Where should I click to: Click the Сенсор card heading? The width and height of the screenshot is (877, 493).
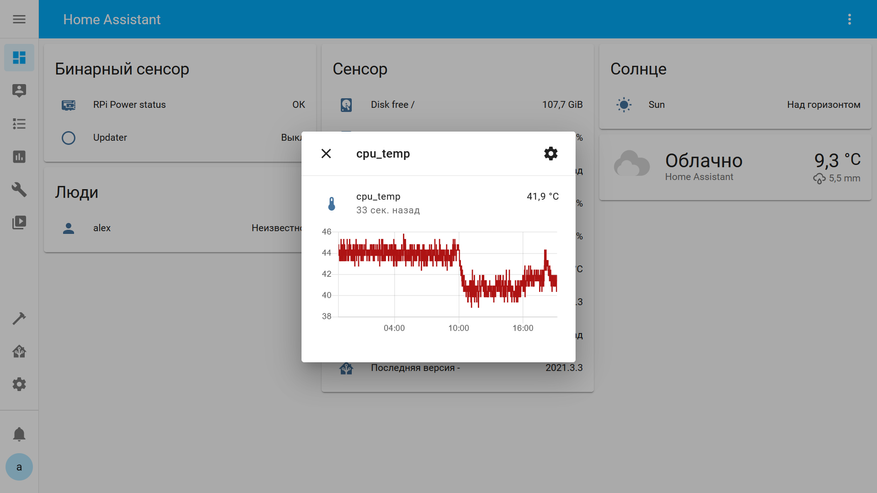point(360,69)
